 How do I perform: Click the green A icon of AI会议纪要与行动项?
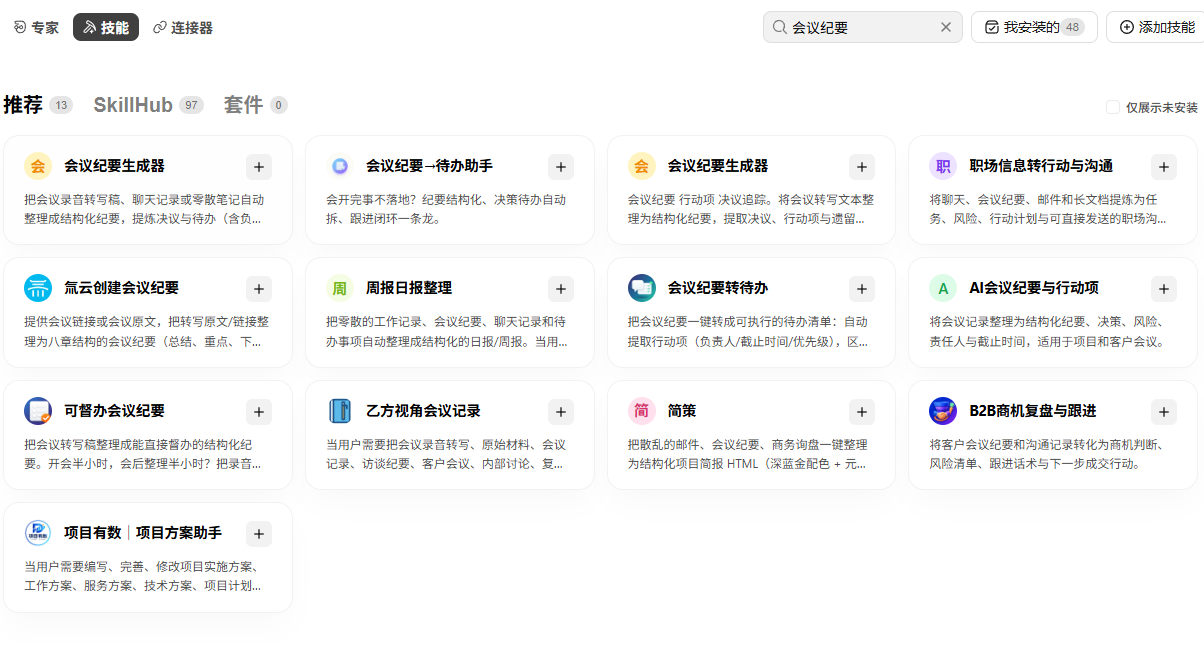click(x=943, y=288)
